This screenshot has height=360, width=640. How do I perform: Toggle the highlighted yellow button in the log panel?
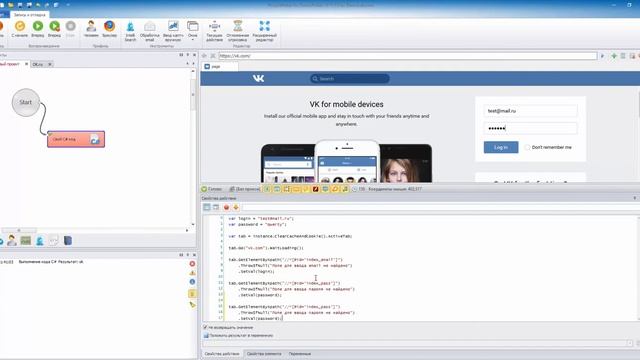[x=192, y=293]
